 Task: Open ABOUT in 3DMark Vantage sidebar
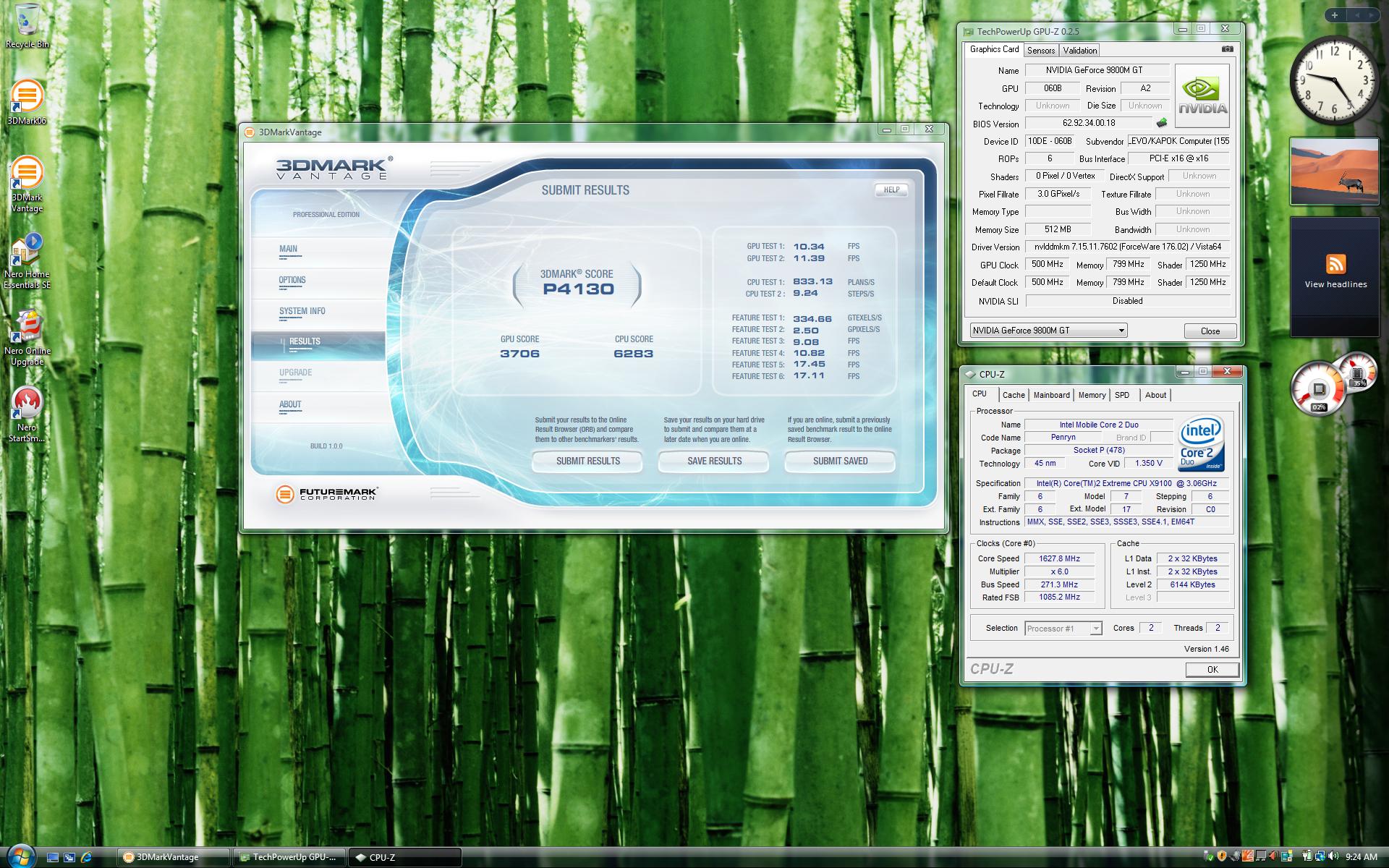pos(318,407)
